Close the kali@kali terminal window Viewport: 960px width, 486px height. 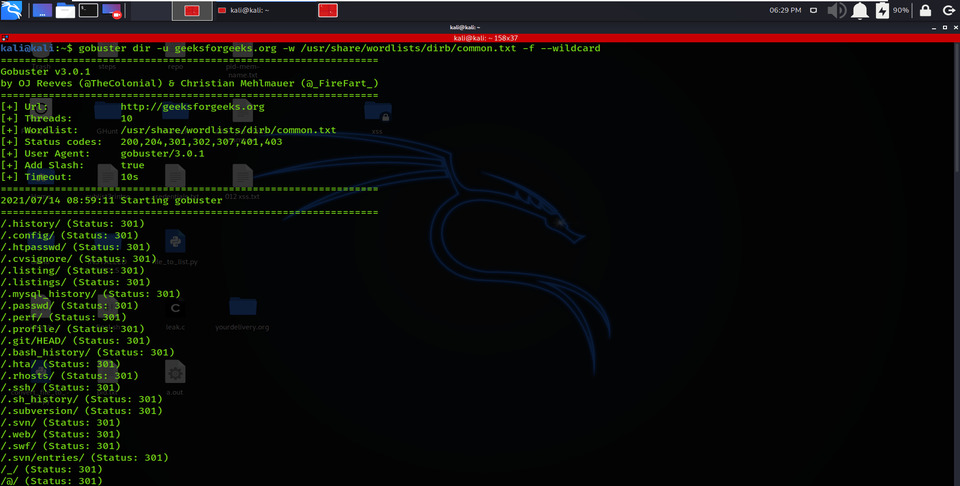954,28
